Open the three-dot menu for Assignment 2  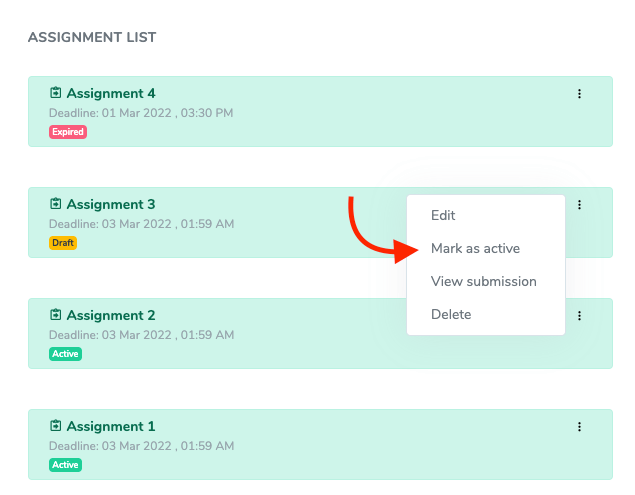(579, 316)
